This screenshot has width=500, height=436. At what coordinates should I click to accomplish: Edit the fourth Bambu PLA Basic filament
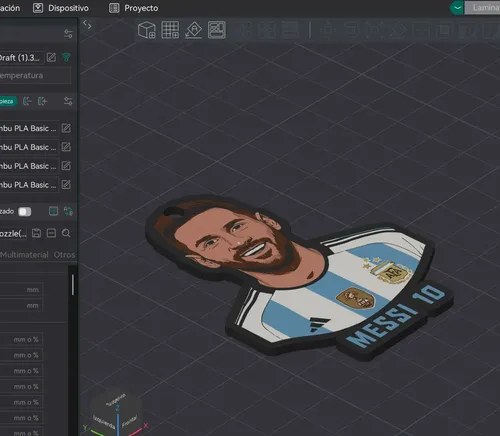66,184
